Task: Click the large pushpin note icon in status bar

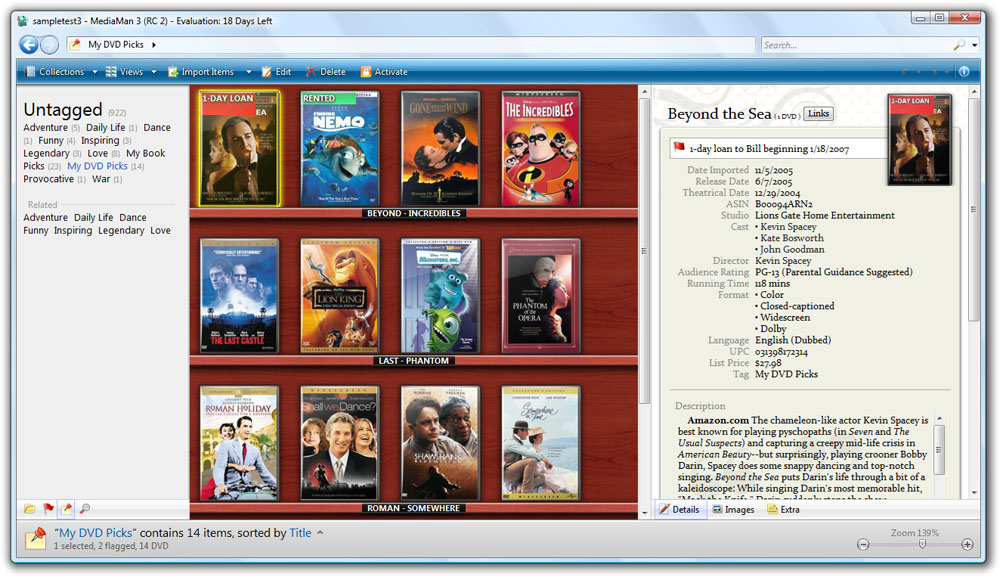Action: 36,538
